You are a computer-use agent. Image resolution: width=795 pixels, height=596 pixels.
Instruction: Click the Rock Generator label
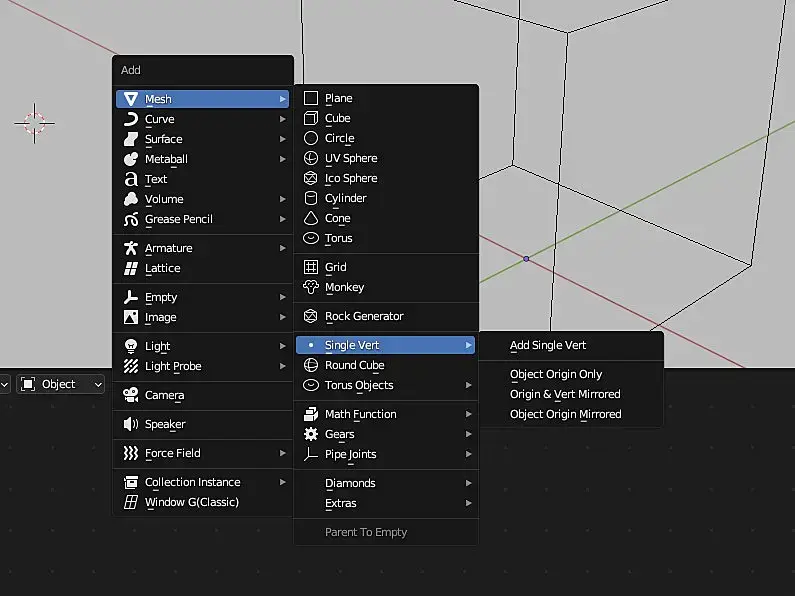coord(364,316)
